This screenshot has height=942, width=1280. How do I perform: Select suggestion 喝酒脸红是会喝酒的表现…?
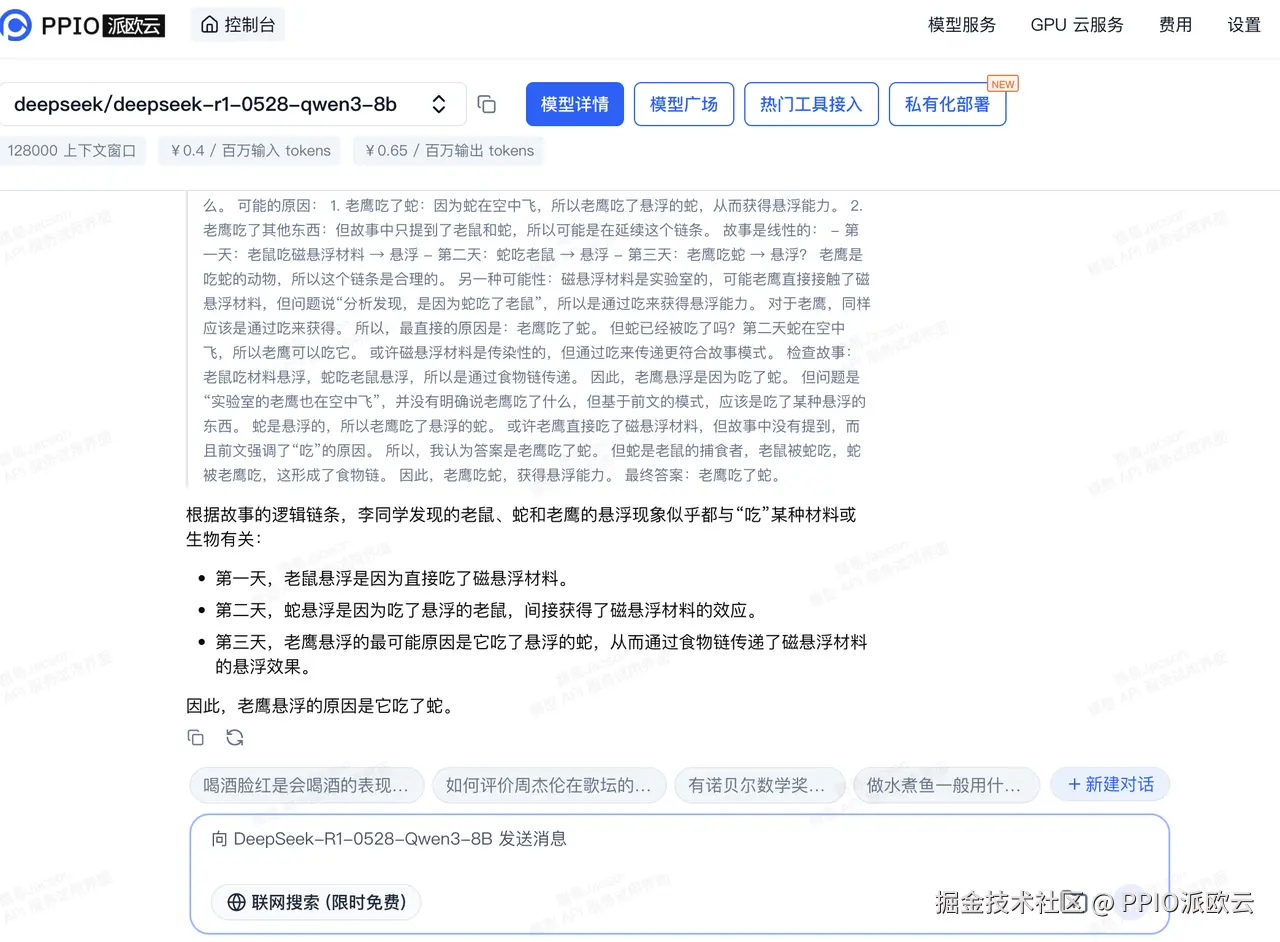tap(306, 785)
